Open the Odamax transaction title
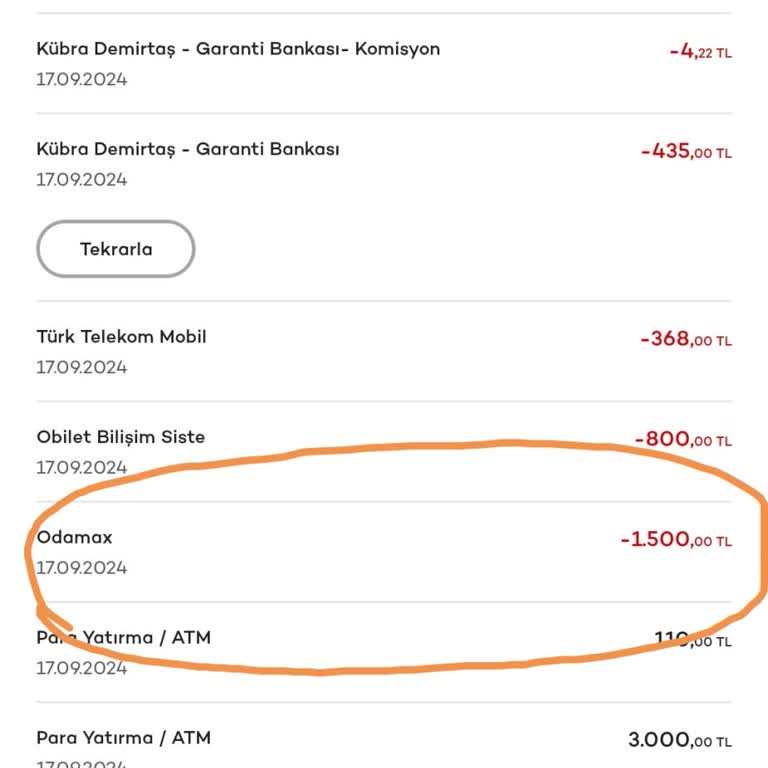Image resolution: width=768 pixels, height=768 pixels. (75, 537)
